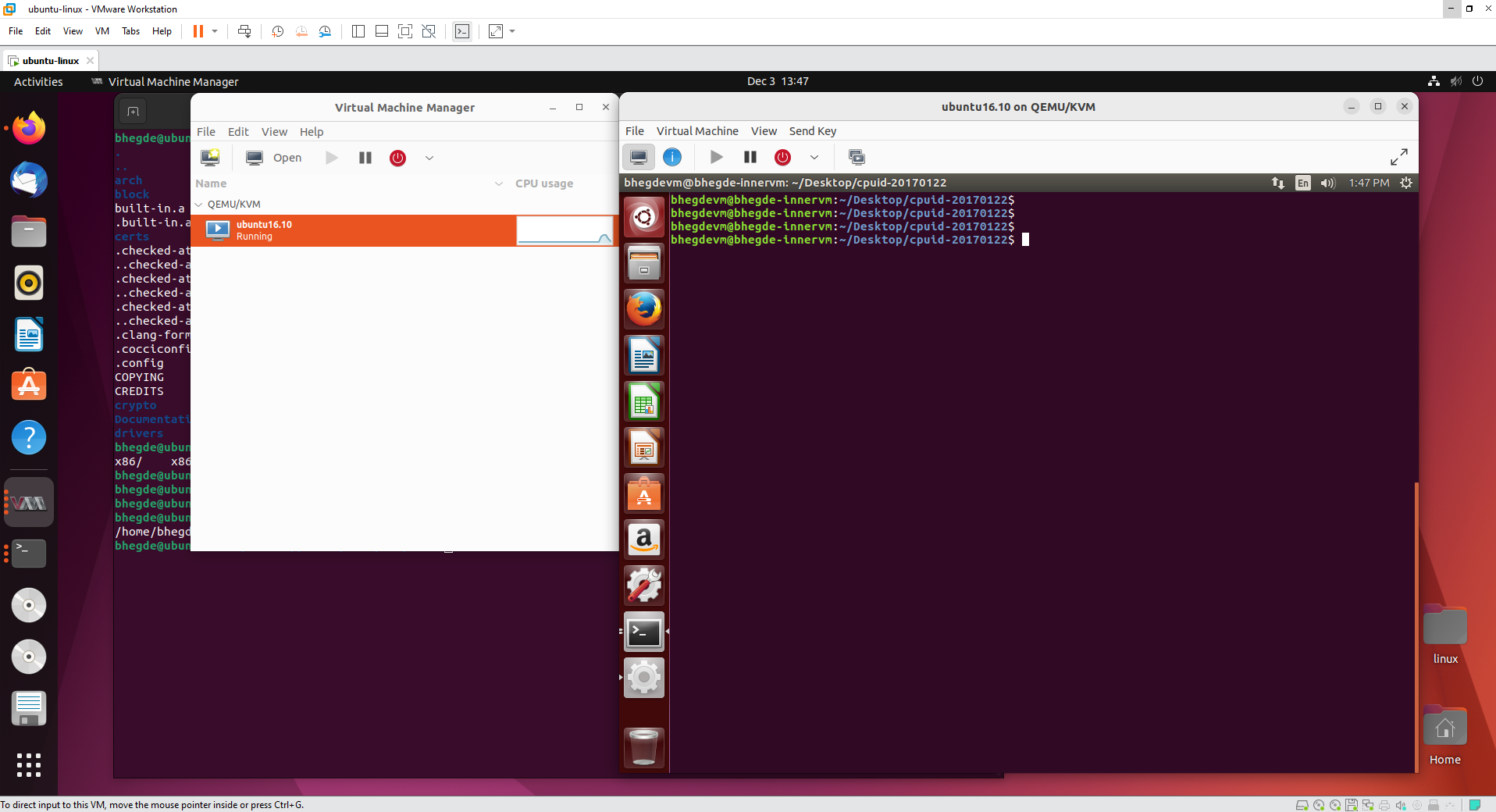Open the VMware power options dropdown arrow

click(x=215, y=31)
